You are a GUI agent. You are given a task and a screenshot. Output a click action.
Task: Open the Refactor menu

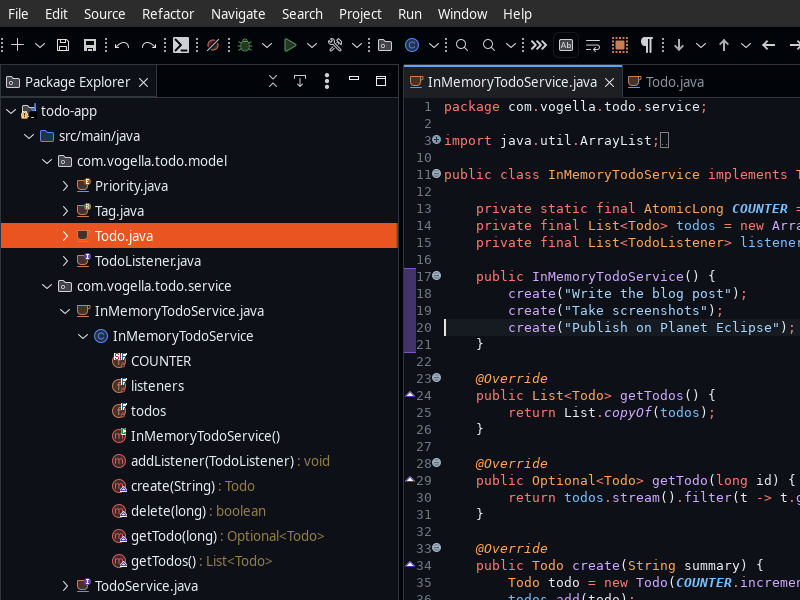click(168, 14)
